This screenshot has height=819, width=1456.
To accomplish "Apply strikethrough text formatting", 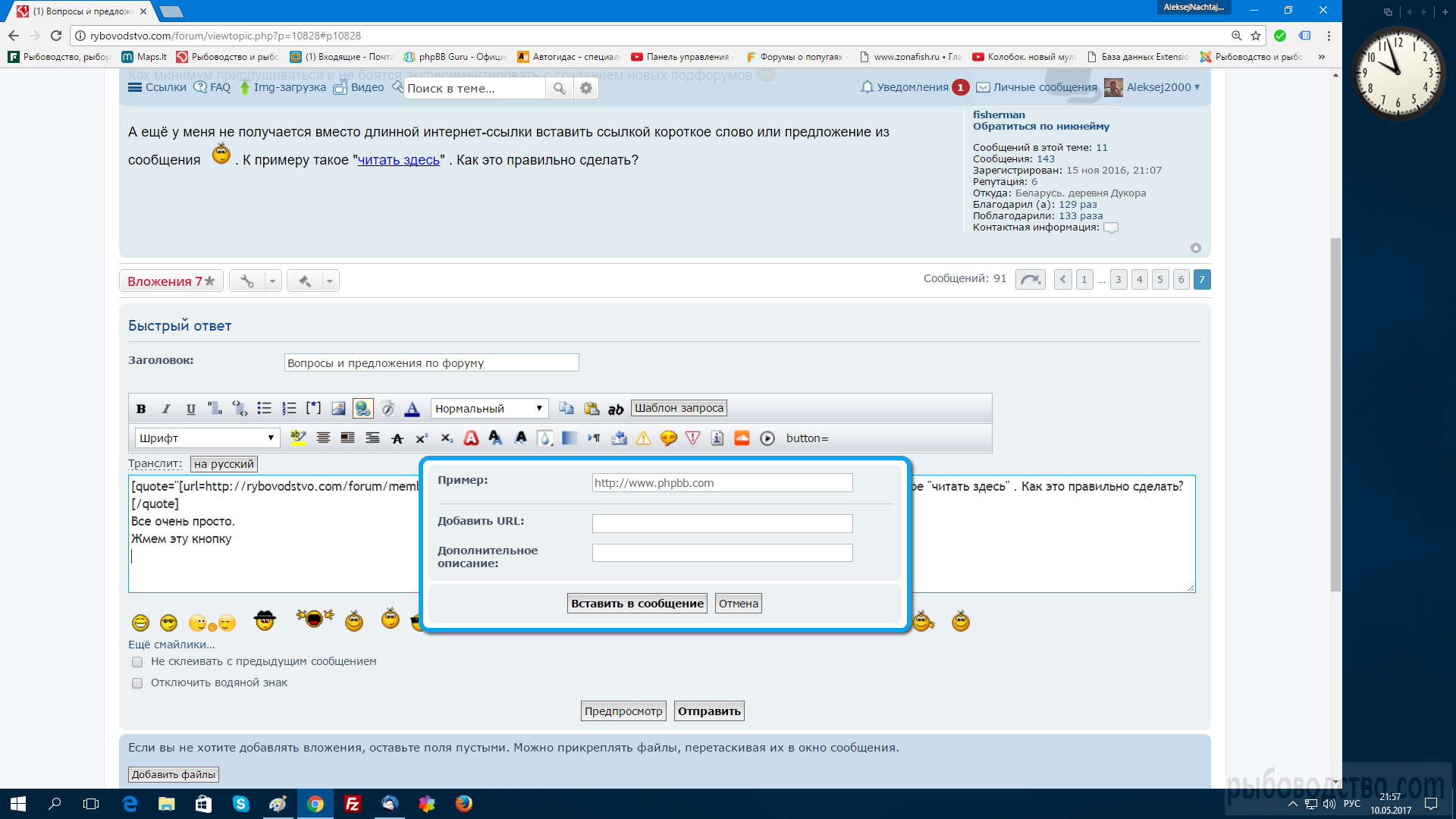I will [397, 438].
